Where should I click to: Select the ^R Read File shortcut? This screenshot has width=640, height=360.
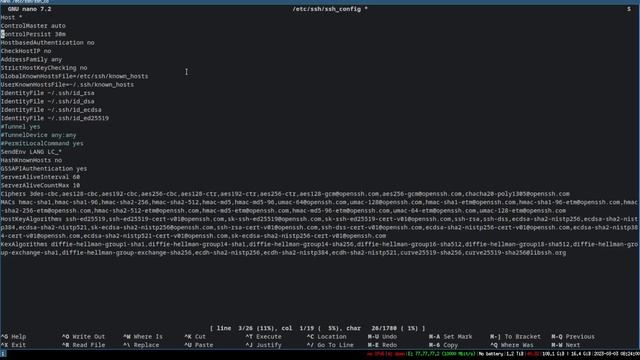pyautogui.click(x=83, y=345)
